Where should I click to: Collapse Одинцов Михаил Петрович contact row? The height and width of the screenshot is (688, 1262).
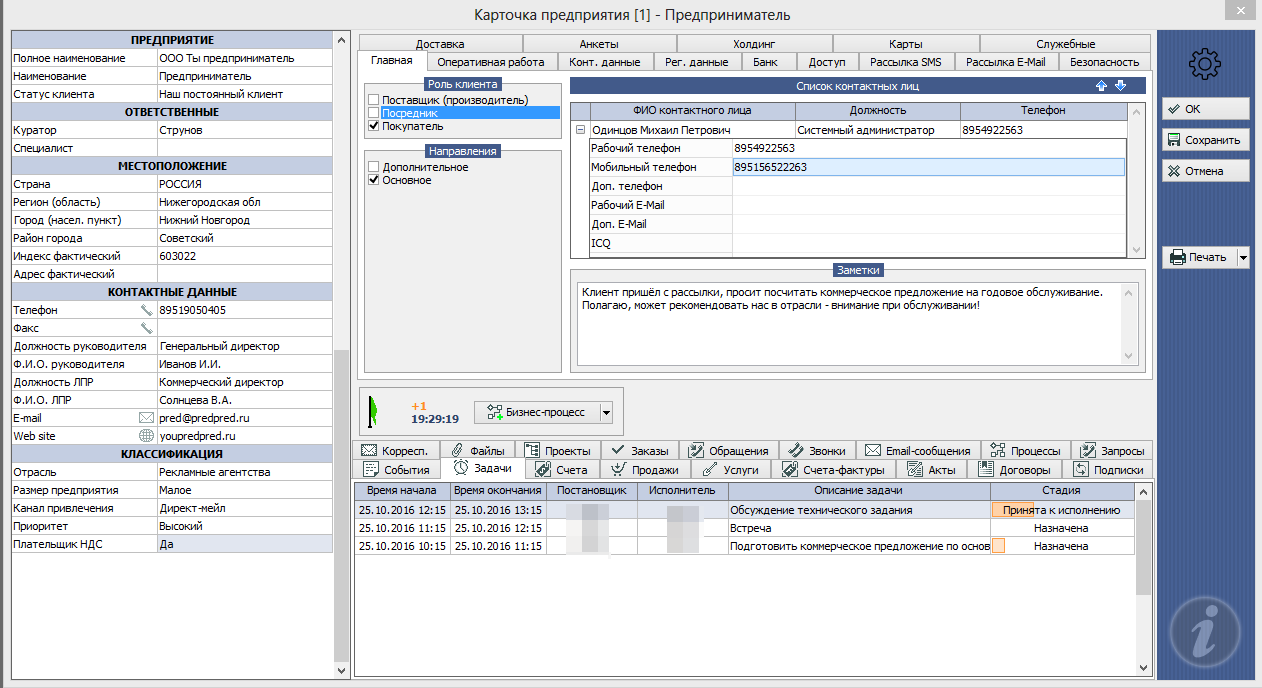tap(580, 130)
